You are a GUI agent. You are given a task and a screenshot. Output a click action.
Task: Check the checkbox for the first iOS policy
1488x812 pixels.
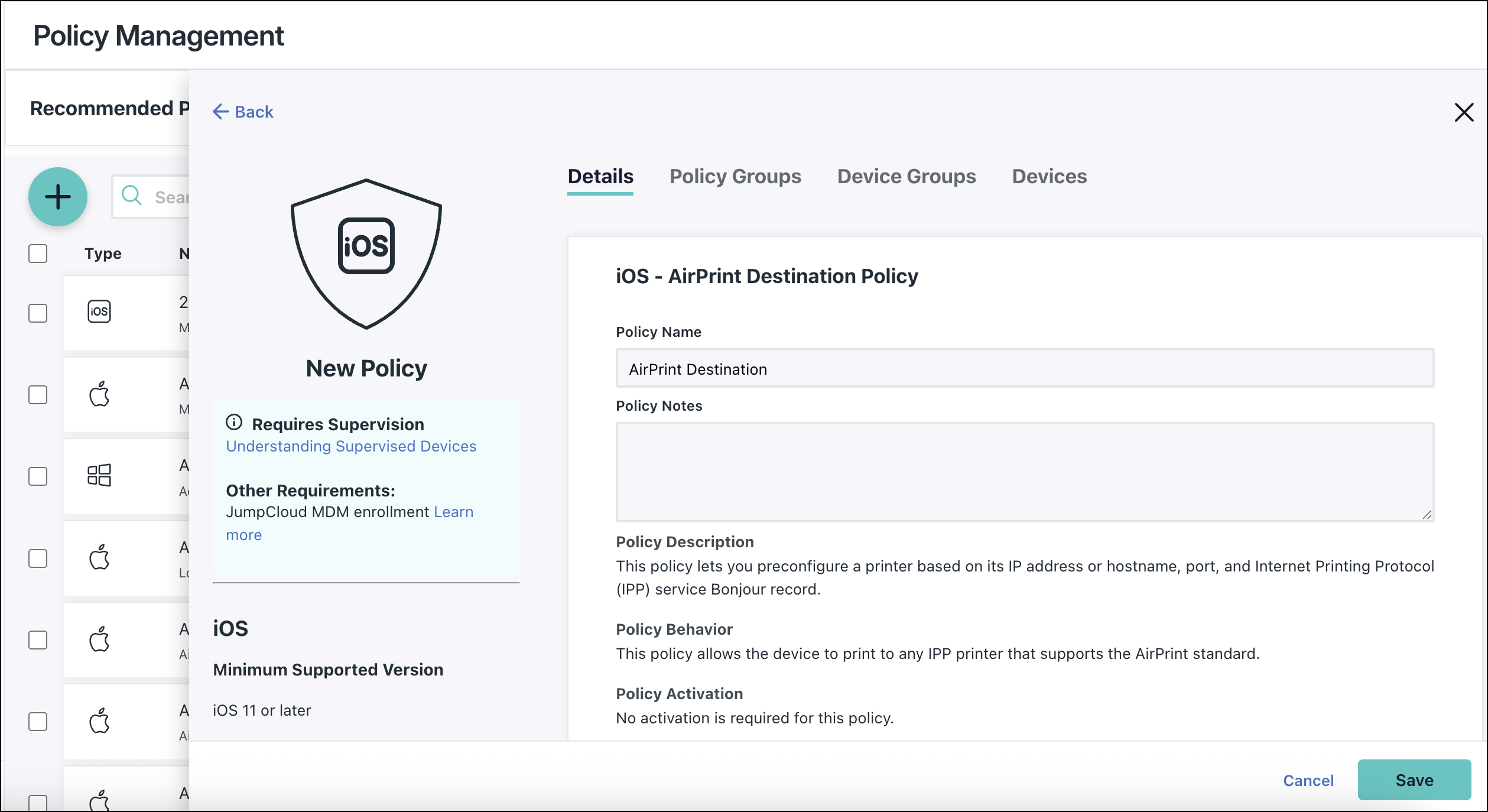click(37, 314)
